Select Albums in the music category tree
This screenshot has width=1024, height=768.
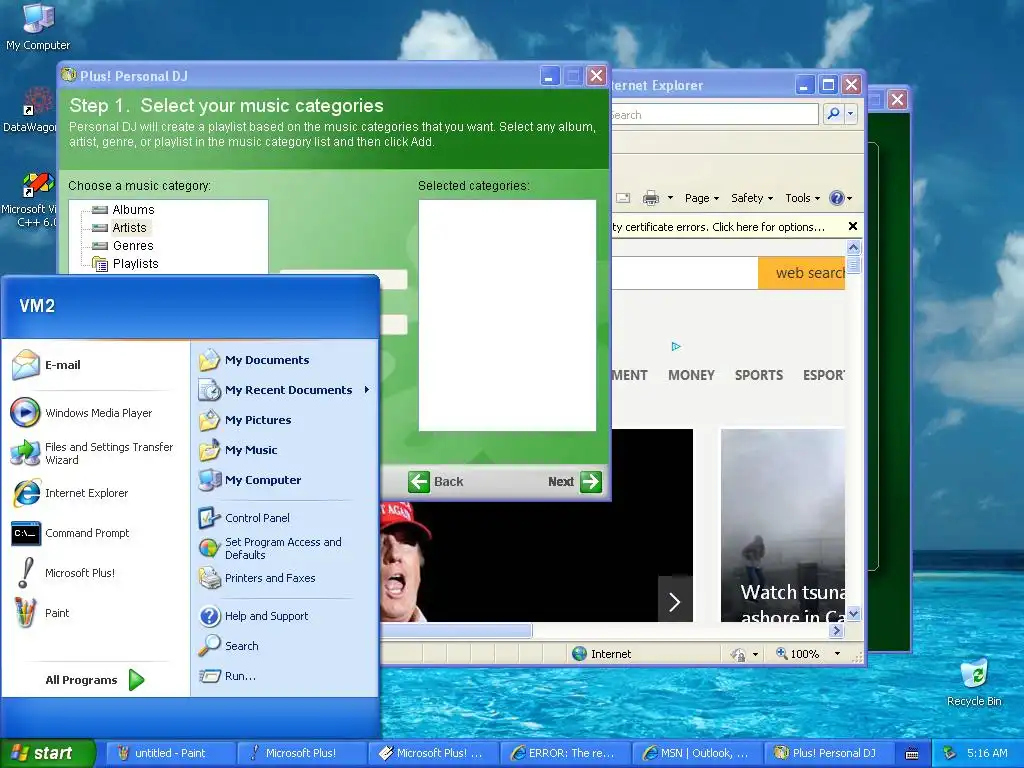tap(133, 210)
